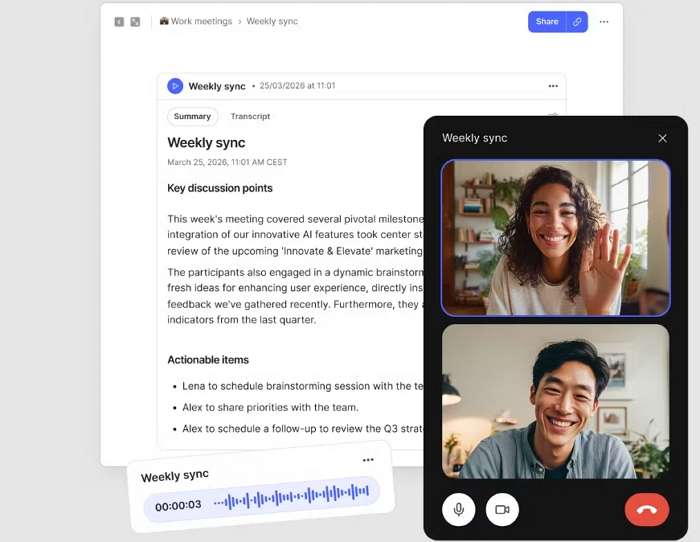Open the meeting block three-dot menu
Screen dimensions: 700x542
click(553, 86)
